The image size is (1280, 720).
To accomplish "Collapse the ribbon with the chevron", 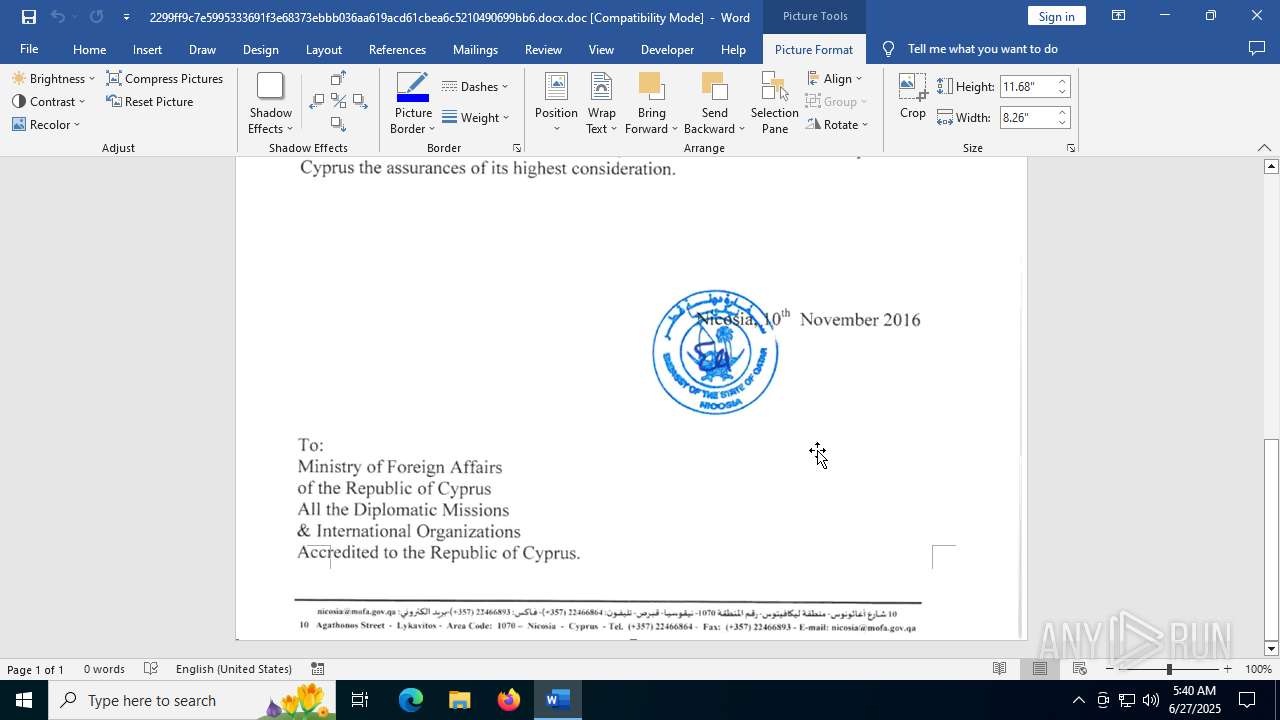I will [1264, 148].
